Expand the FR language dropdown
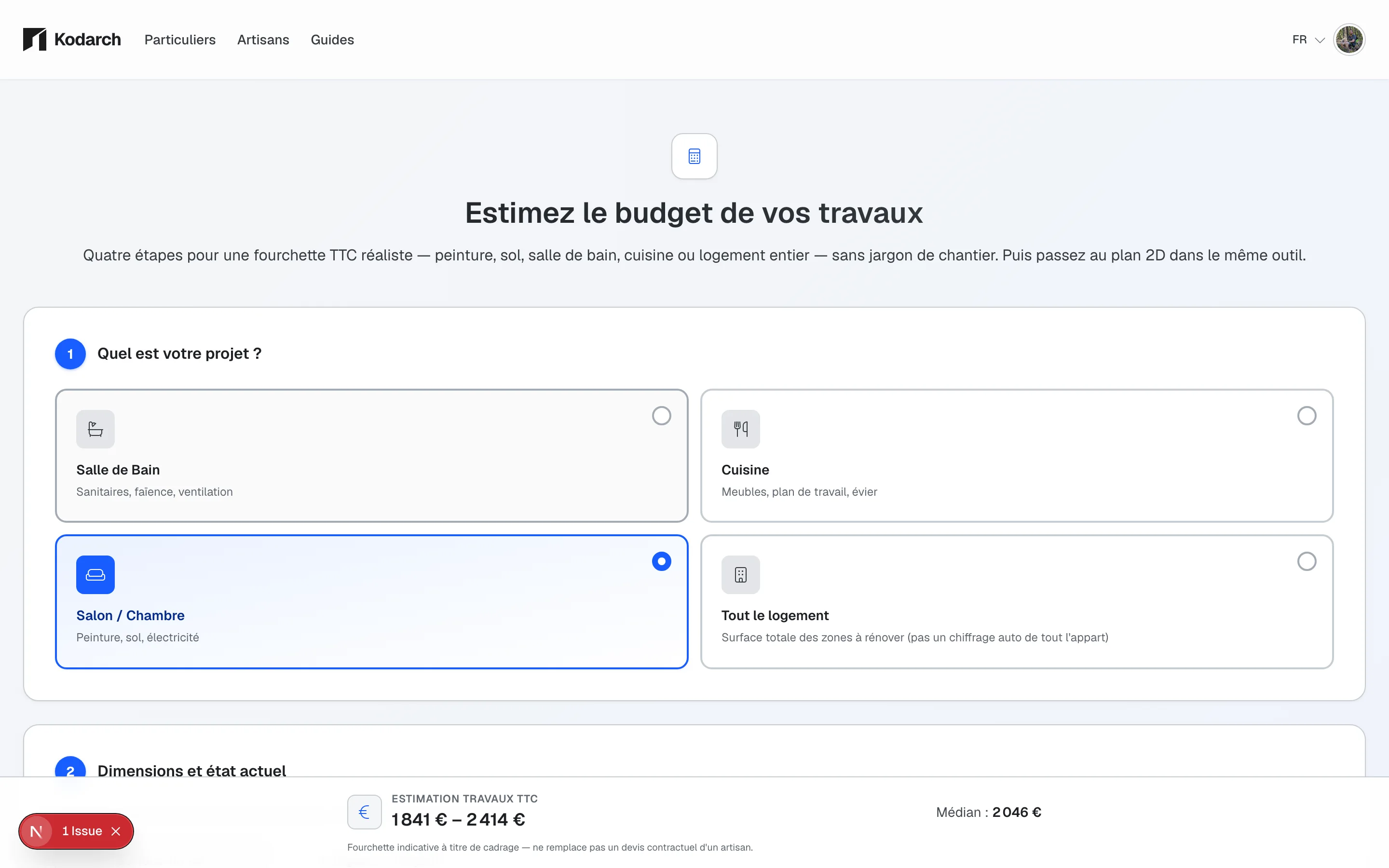 [x=1308, y=40]
